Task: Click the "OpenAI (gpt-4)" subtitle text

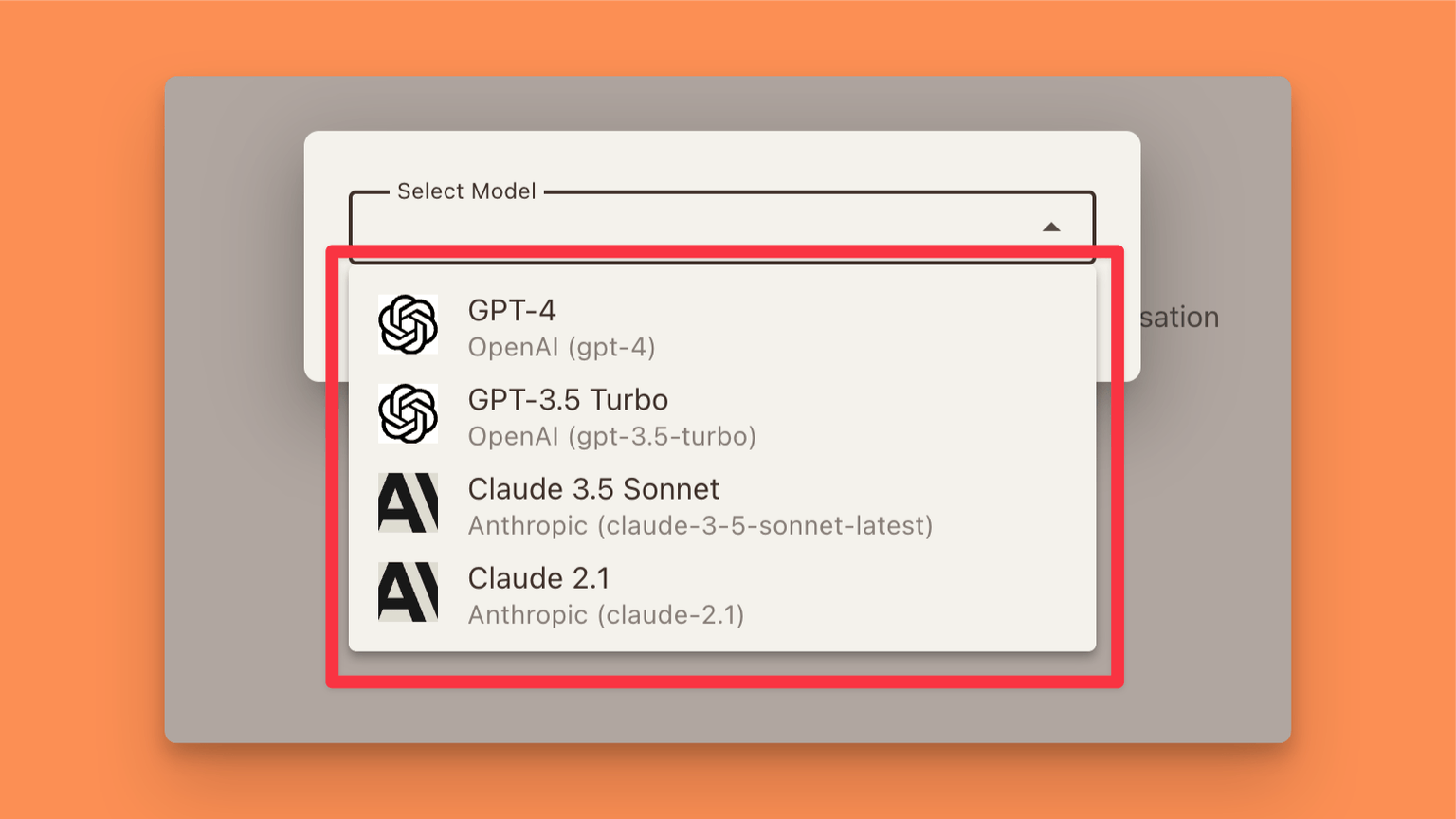Action: 561,347
